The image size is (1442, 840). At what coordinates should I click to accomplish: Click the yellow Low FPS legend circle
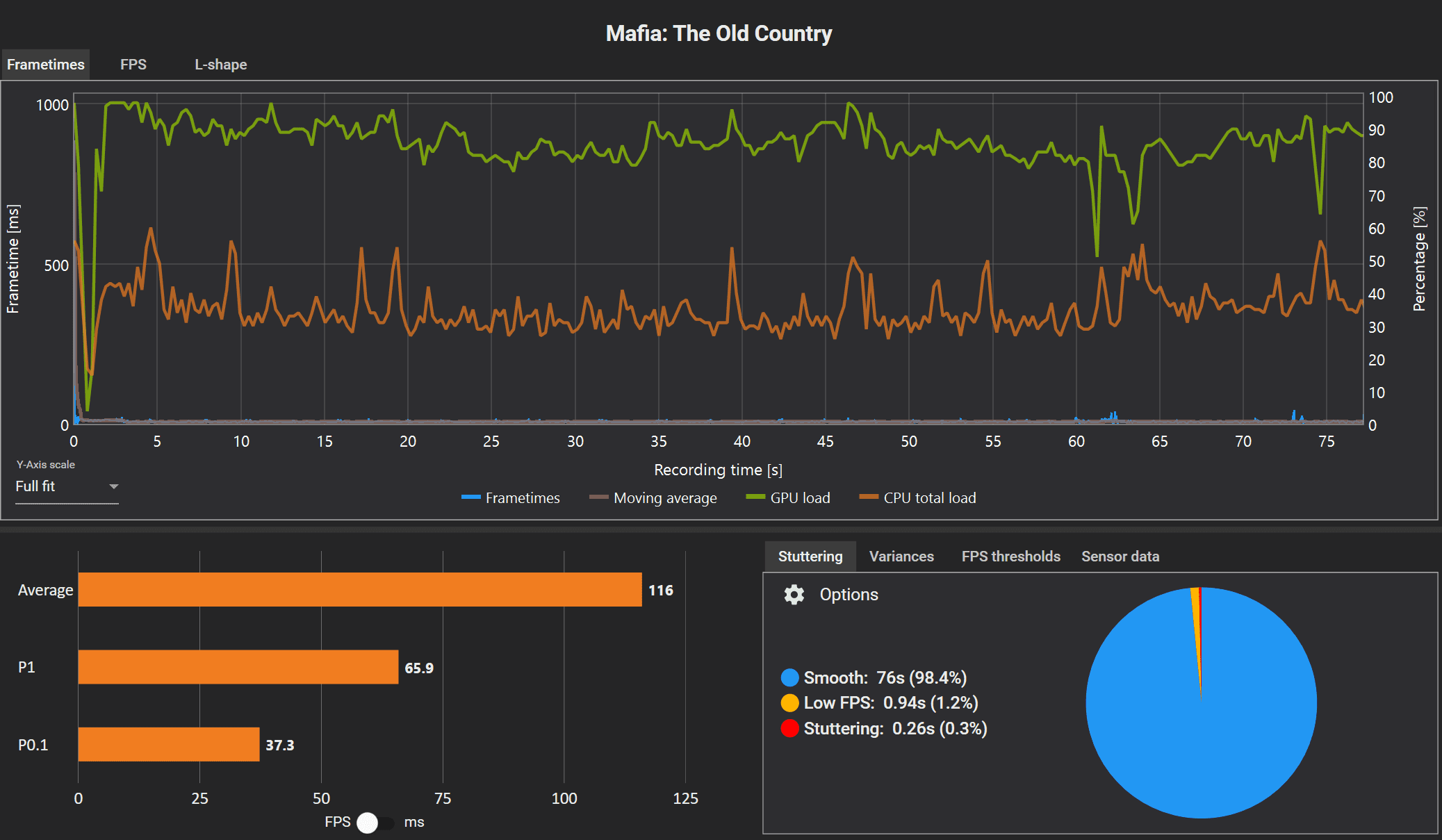pos(789,703)
